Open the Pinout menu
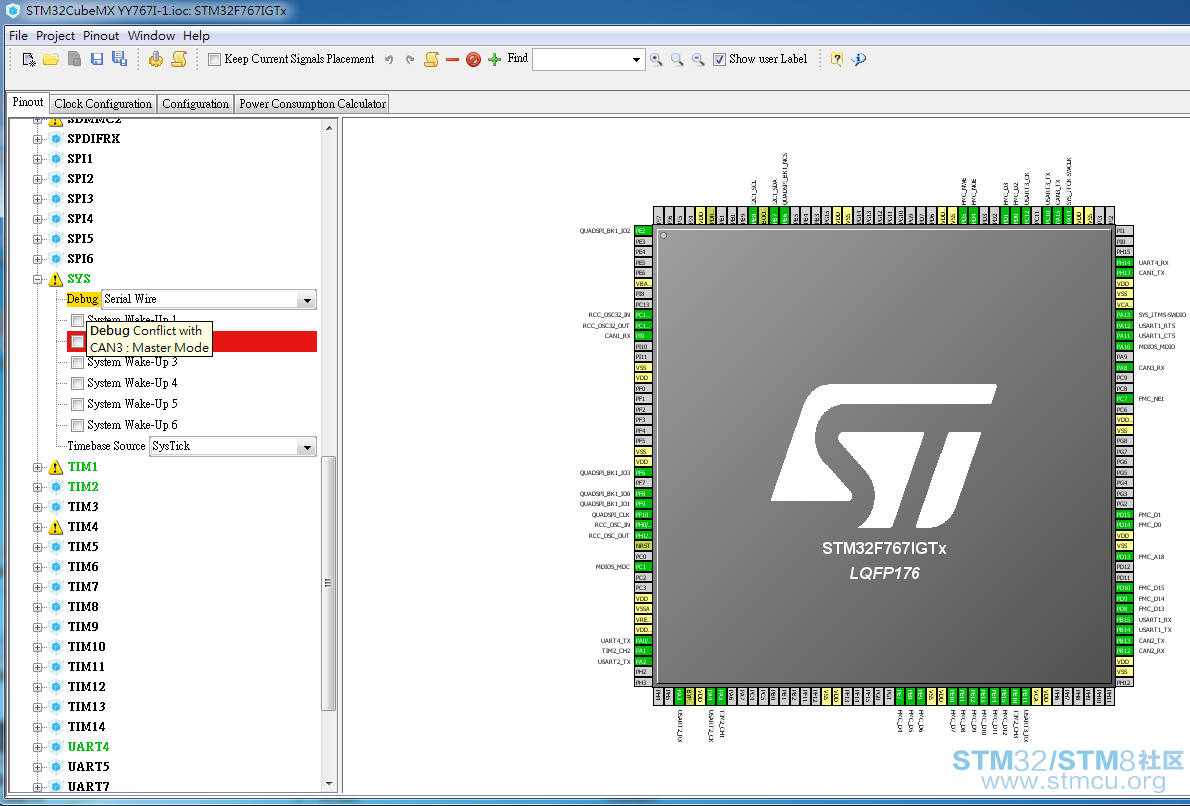 coord(101,36)
